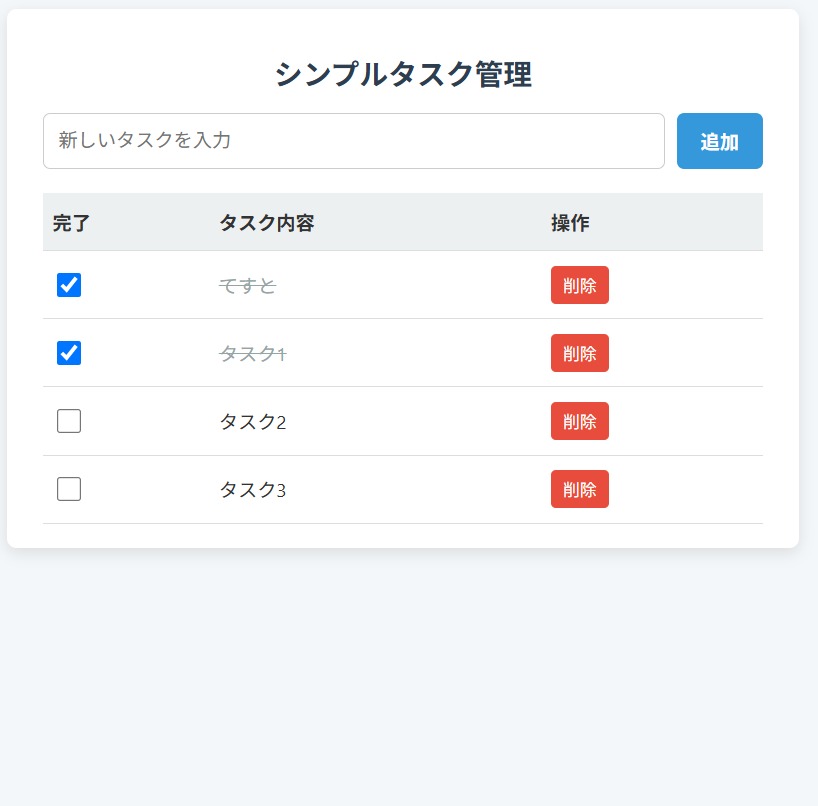Click 削除 for タスク2
The width and height of the screenshot is (818, 806).
(x=579, y=421)
